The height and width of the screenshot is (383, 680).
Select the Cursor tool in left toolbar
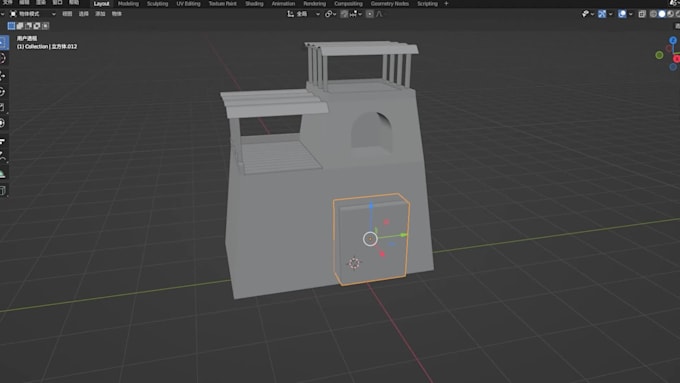[3, 58]
